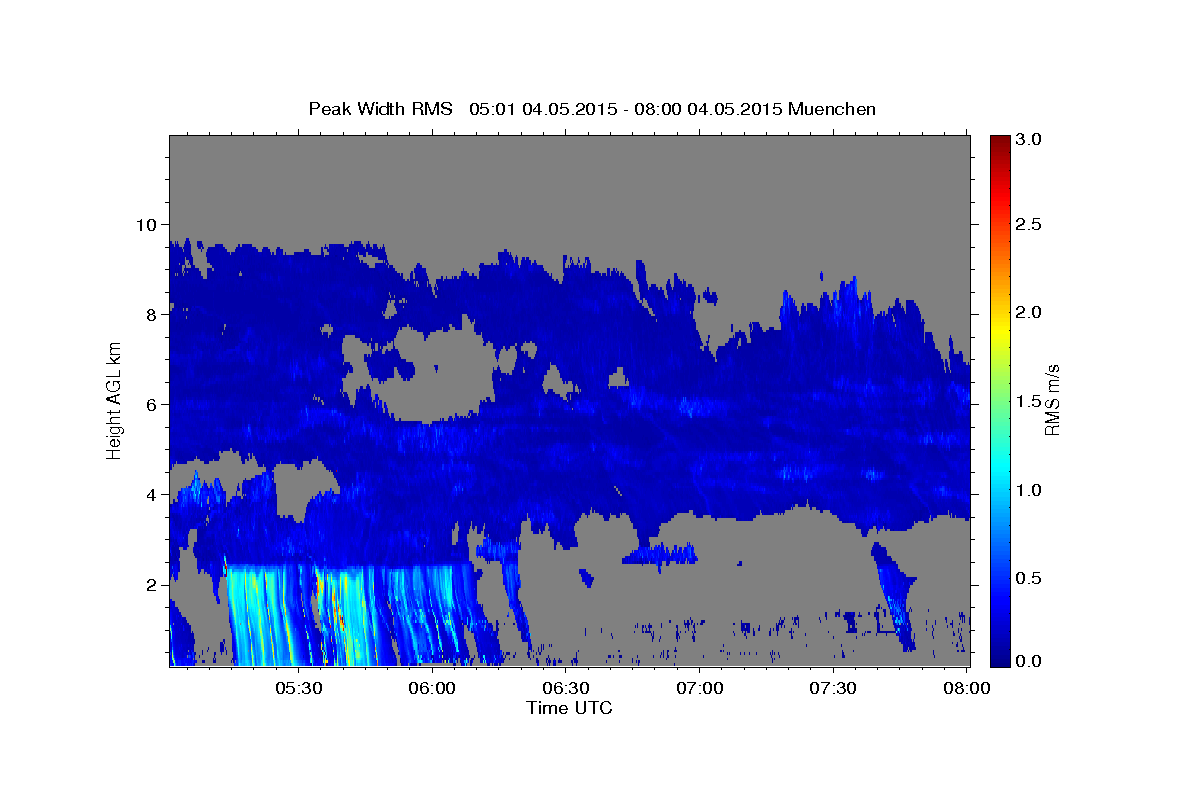Click the 'Height AGL km' axis label
The width and height of the screenshot is (1200, 800).
click(x=114, y=400)
